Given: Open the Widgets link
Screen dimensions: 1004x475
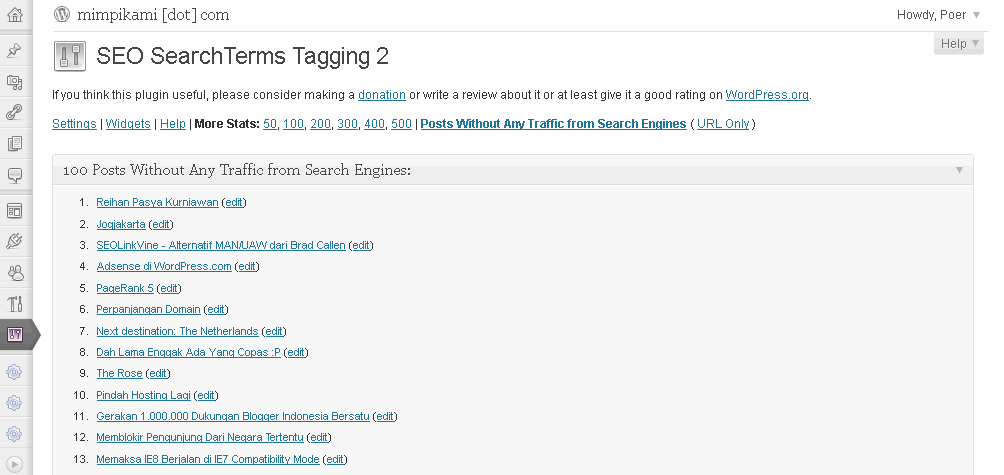Looking at the screenshot, I should (128, 124).
